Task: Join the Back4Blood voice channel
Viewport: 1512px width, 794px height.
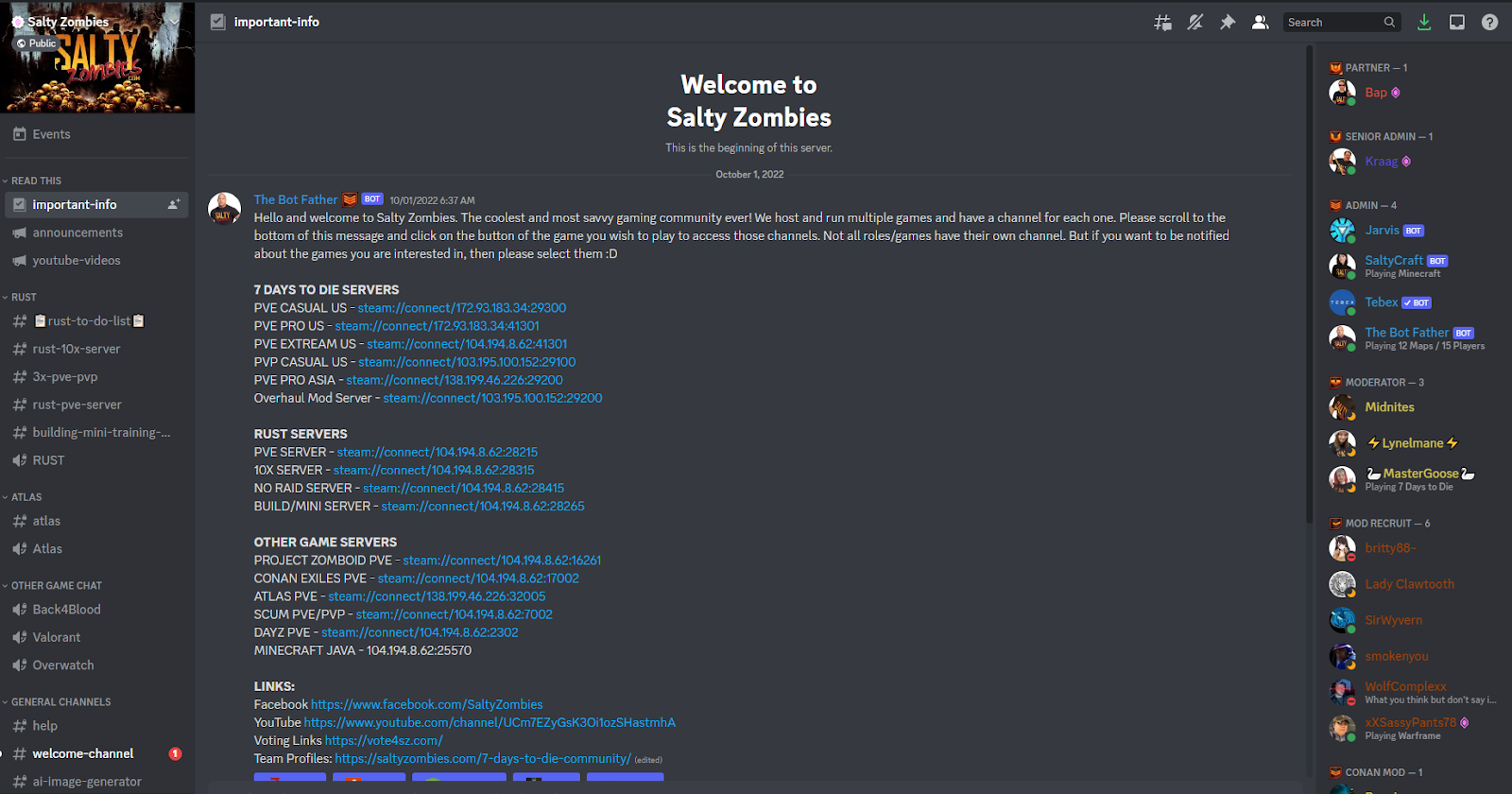Action: click(x=97, y=610)
